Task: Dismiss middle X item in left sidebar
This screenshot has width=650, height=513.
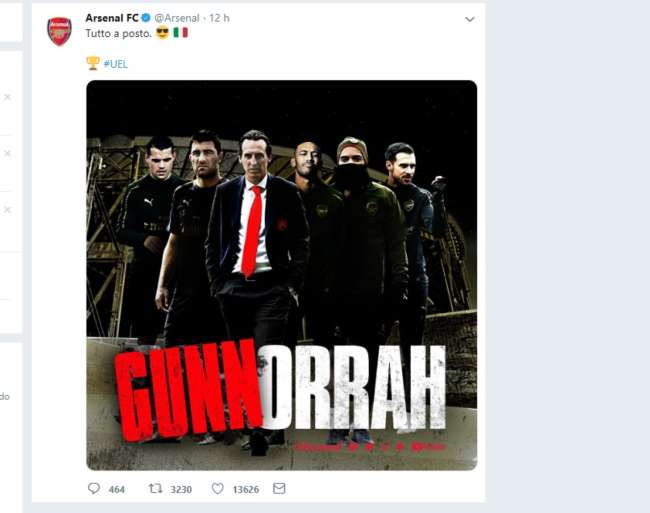Action: [x=7, y=153]
